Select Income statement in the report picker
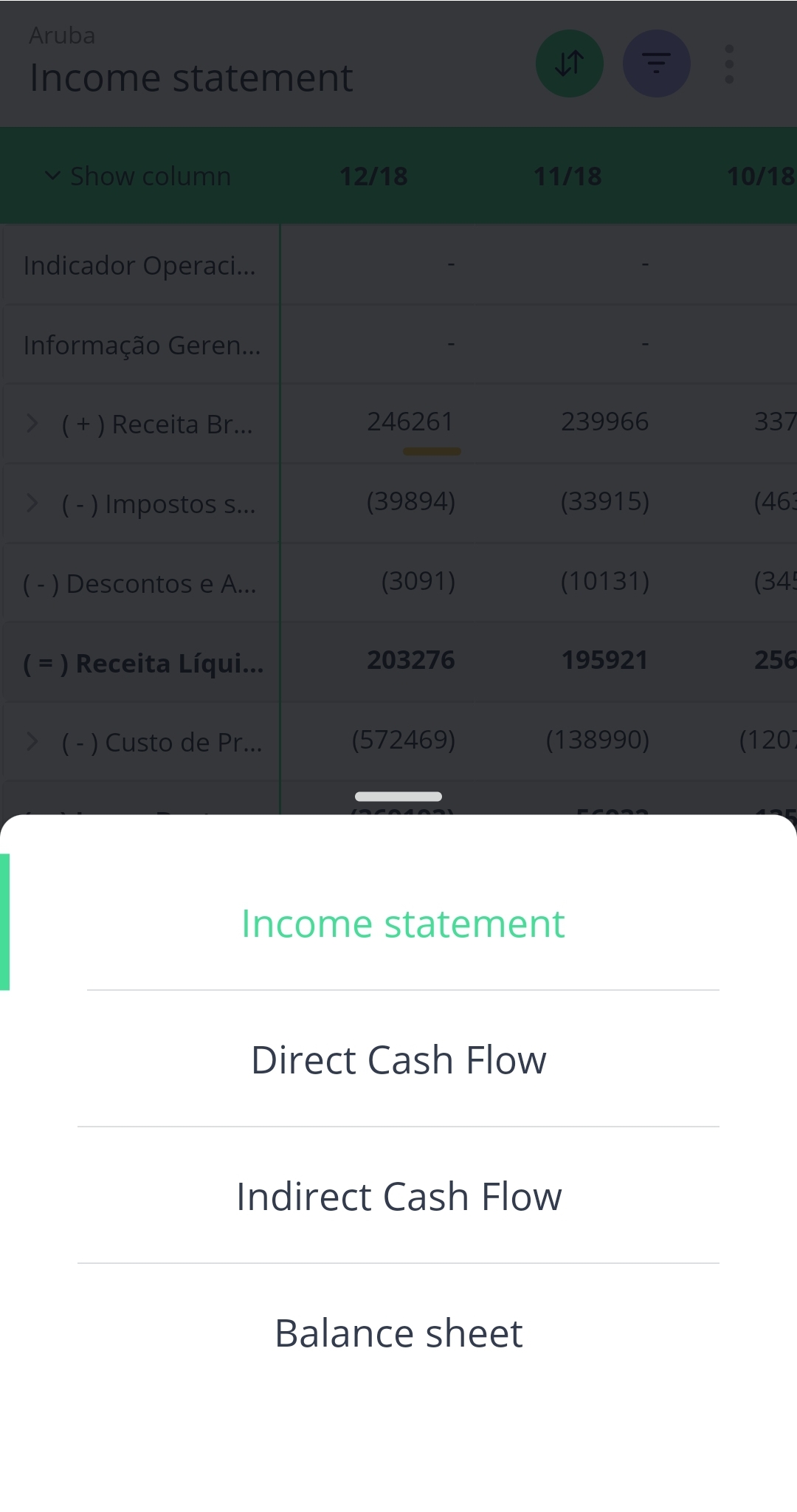 [402, 922]
